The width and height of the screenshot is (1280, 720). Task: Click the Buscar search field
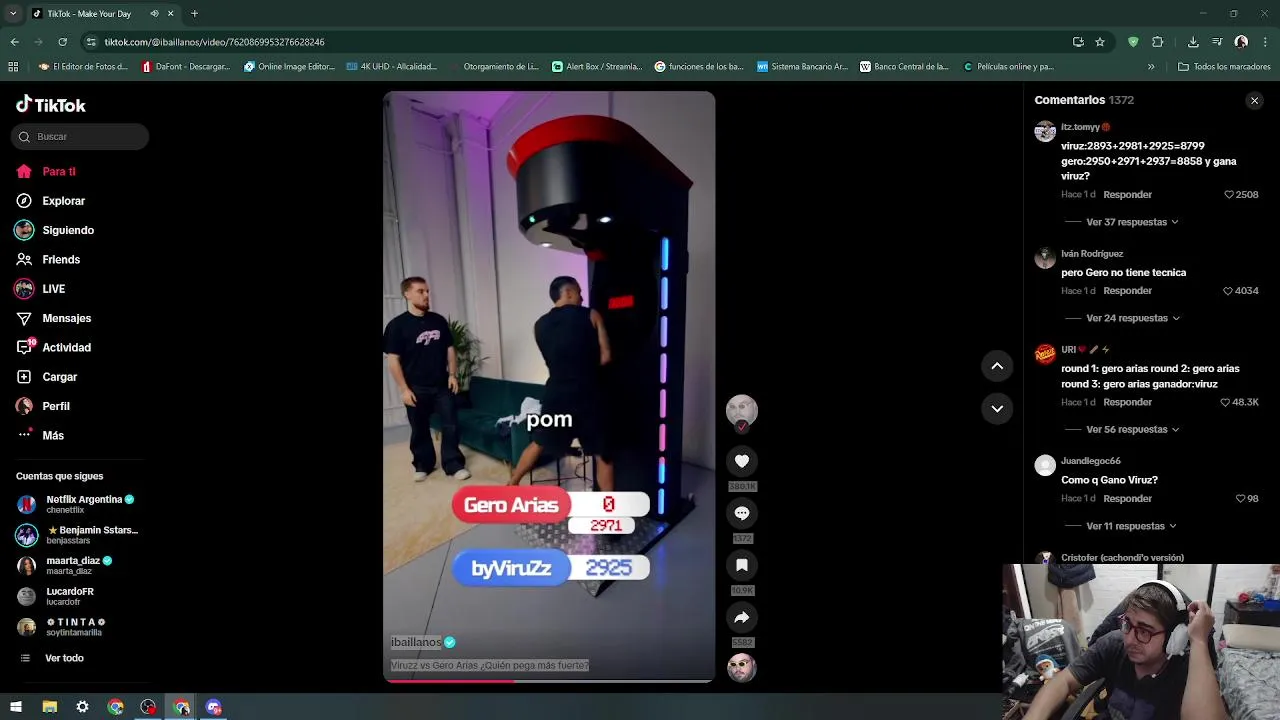click(80, 136)
